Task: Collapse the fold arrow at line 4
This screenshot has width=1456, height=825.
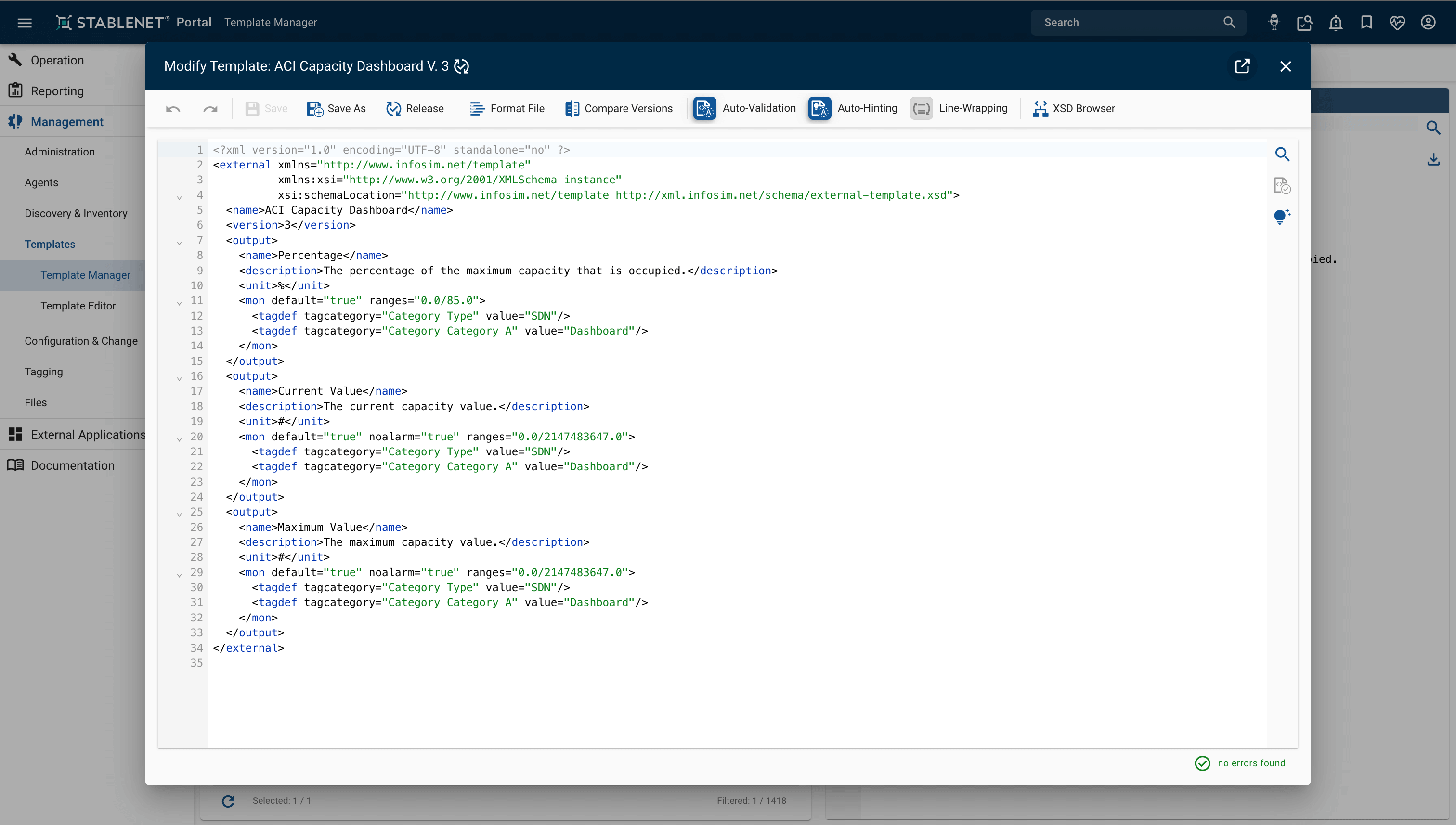Action: [179, 198]
